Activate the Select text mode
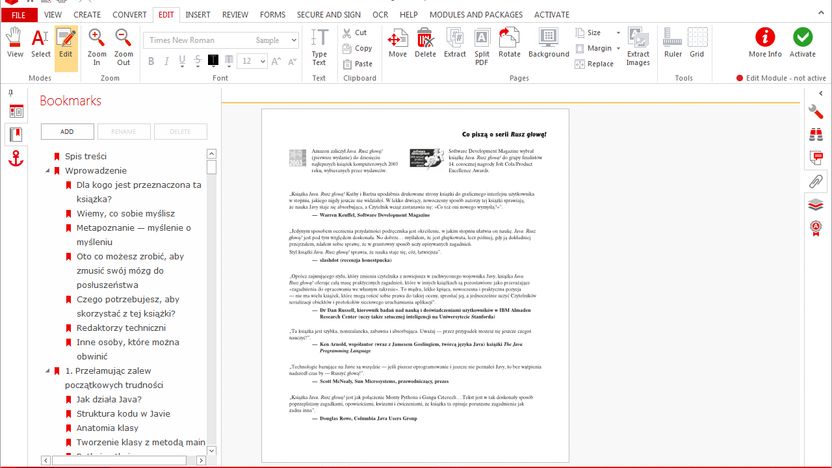 tap(40, 42)
